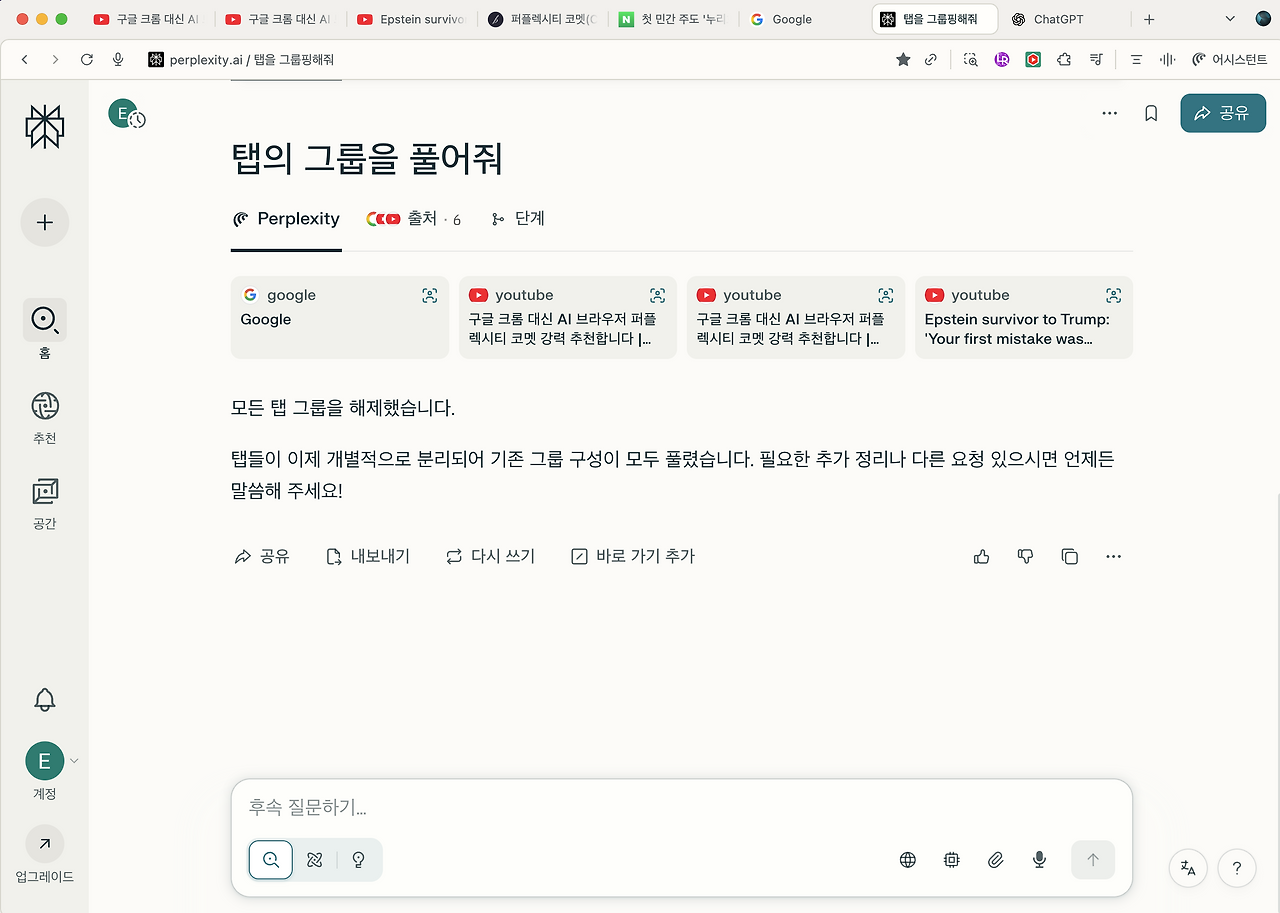
Task: Click the 업그레이드 arrow icon
Action: tap(45, 844)
